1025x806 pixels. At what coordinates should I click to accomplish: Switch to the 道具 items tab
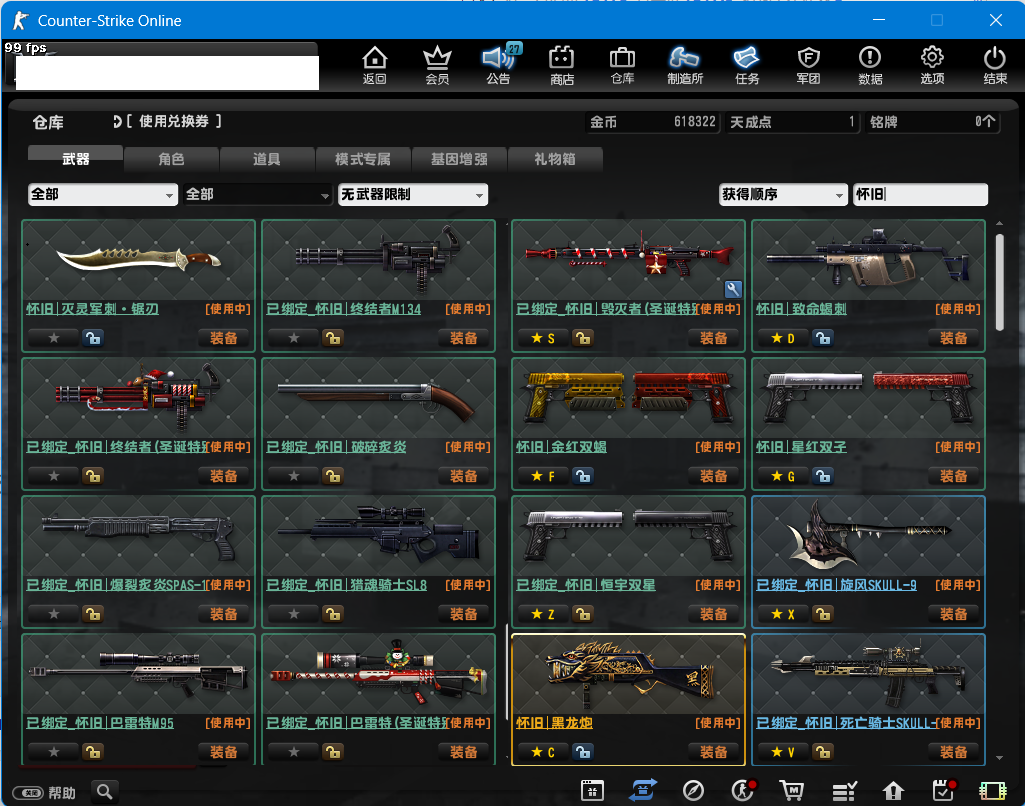point(267,159)
